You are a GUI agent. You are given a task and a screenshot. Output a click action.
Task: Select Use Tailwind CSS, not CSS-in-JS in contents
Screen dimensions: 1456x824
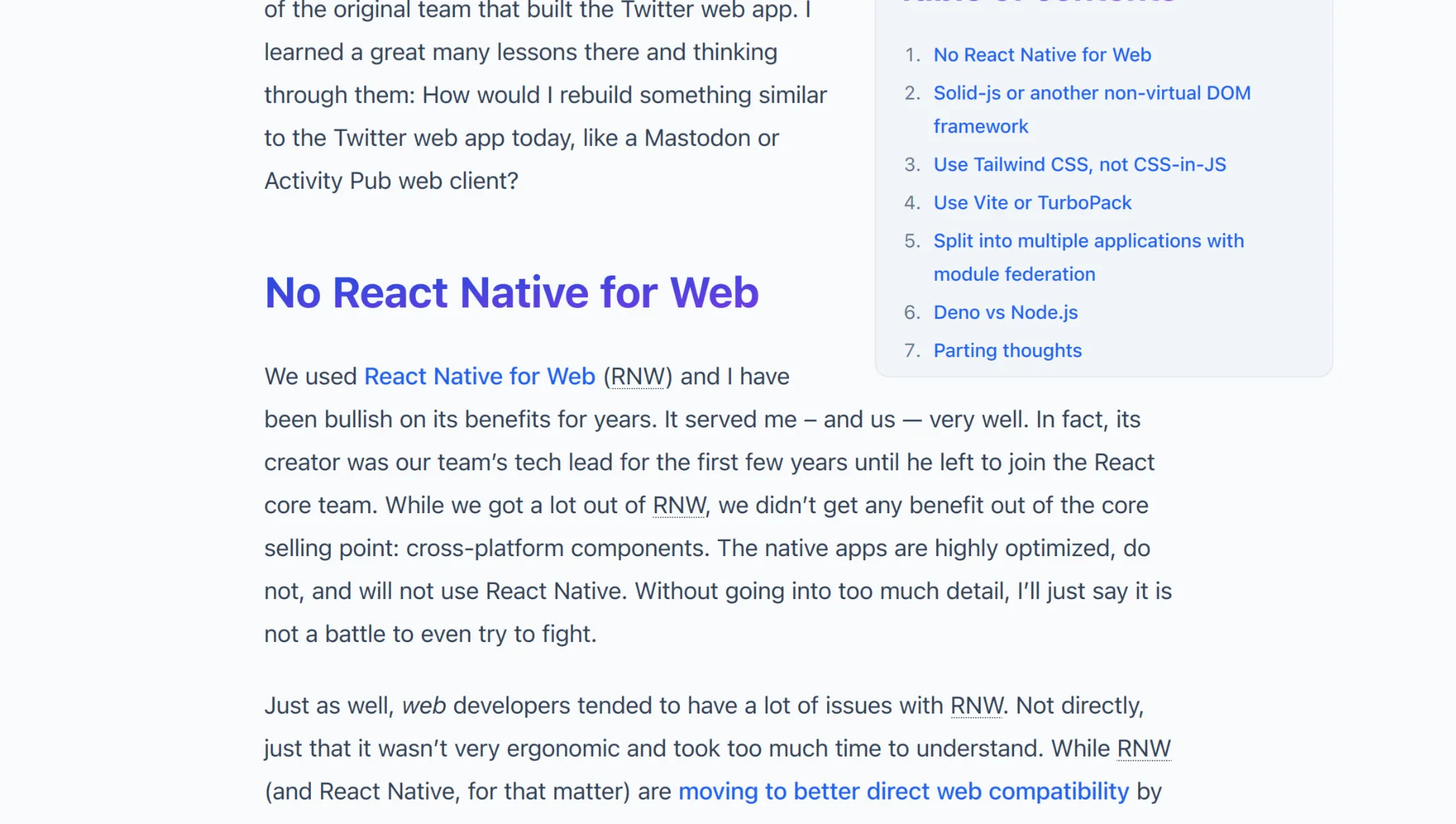pyautogui.click(x=1079, y=164)
